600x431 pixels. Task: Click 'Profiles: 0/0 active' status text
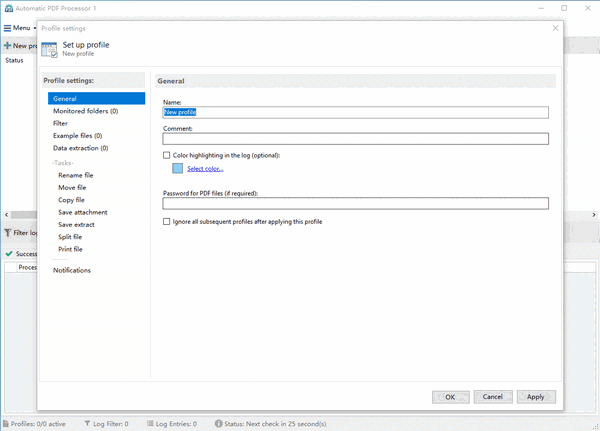coord(38,424)
